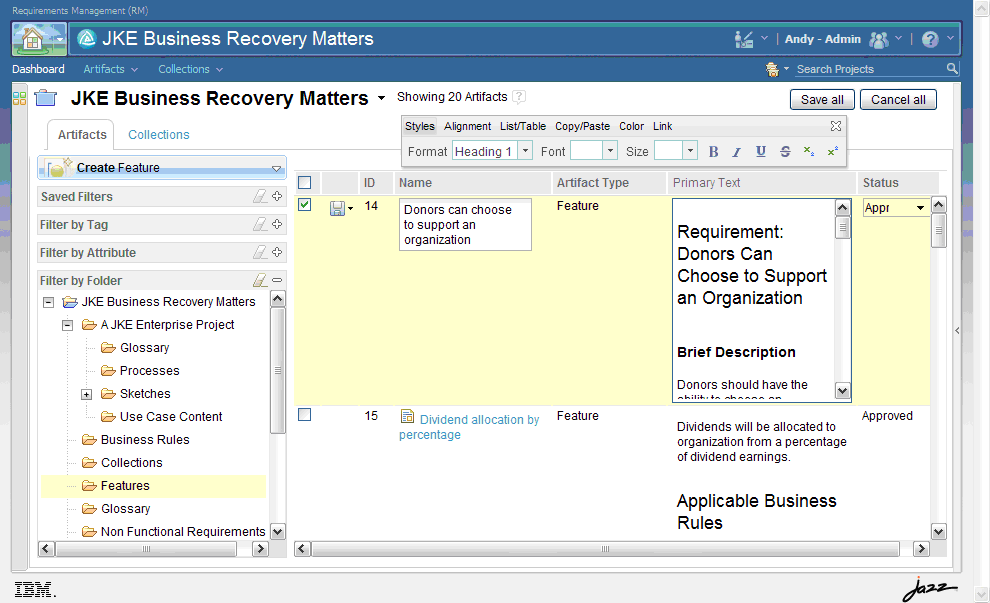Apply Superscript formatting

pyautogui.click(x=832, y=152)
